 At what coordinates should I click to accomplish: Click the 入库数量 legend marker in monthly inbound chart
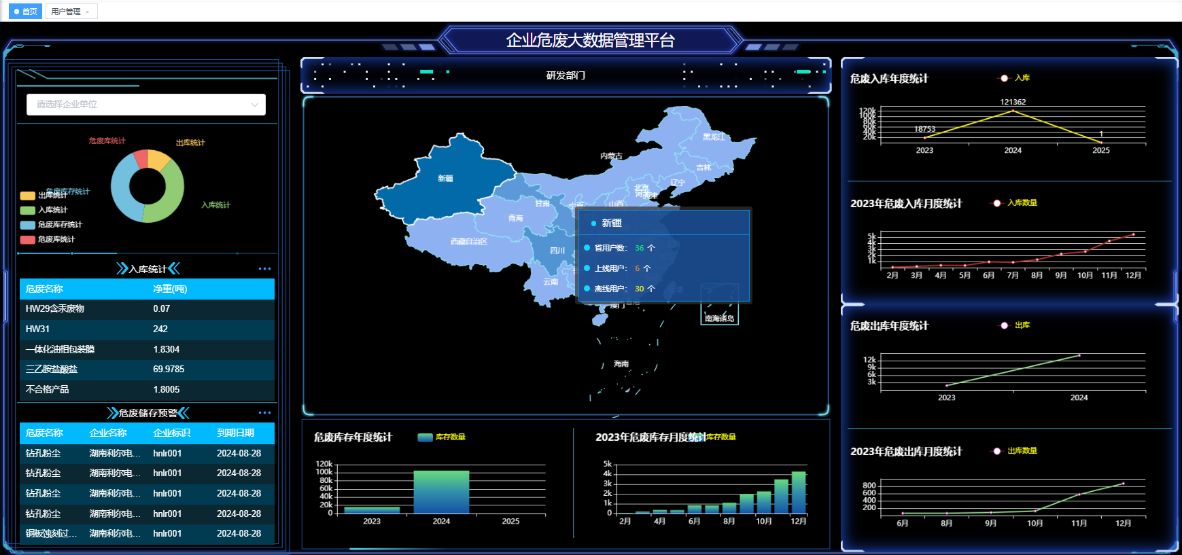point(996,203)
